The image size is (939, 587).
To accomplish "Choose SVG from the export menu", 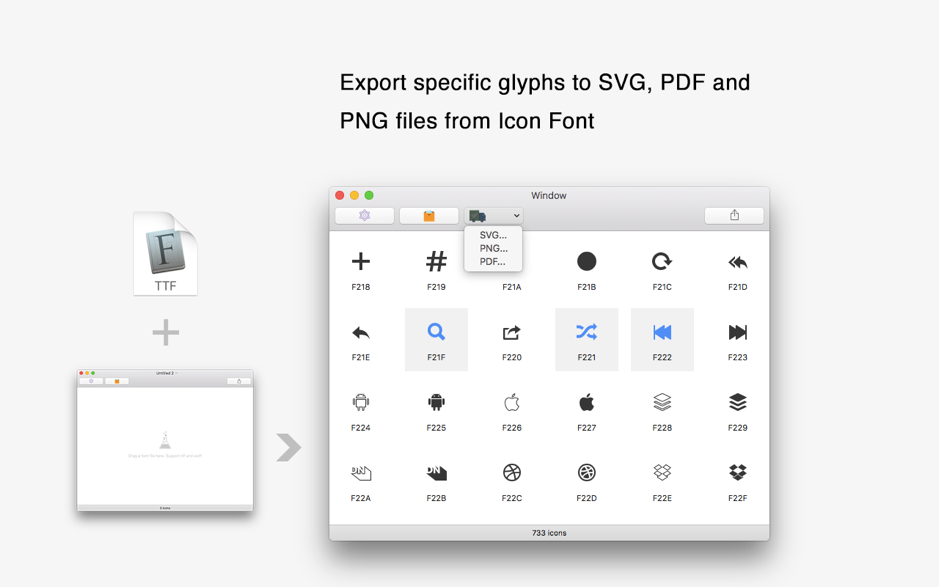I will point(492,235).
